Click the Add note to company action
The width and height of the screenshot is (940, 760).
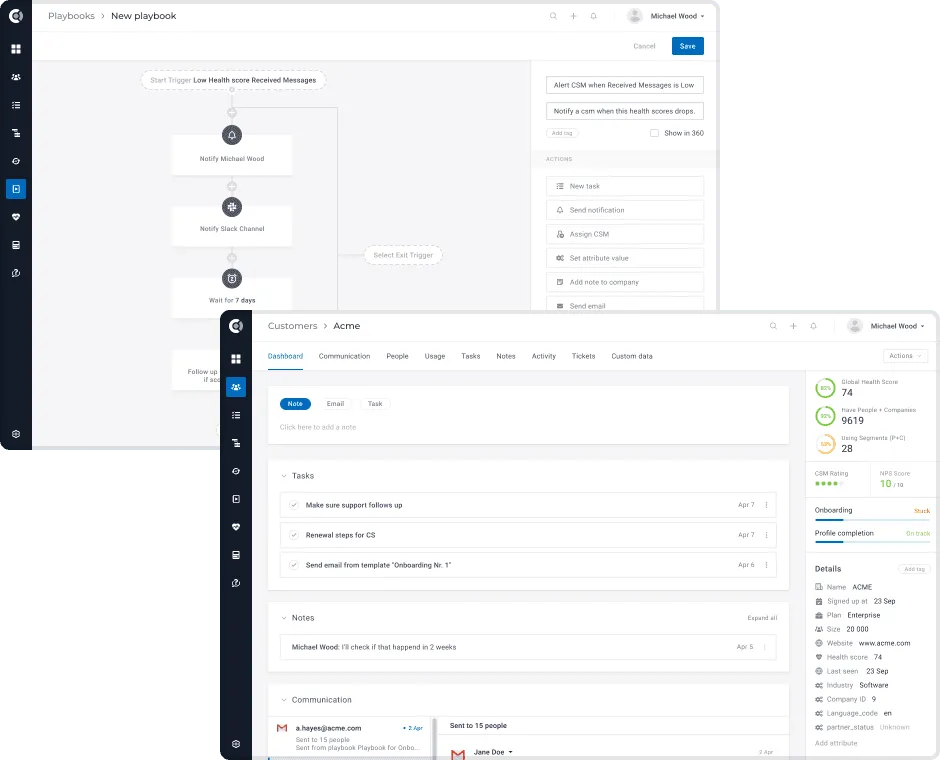tap(624, 281)
